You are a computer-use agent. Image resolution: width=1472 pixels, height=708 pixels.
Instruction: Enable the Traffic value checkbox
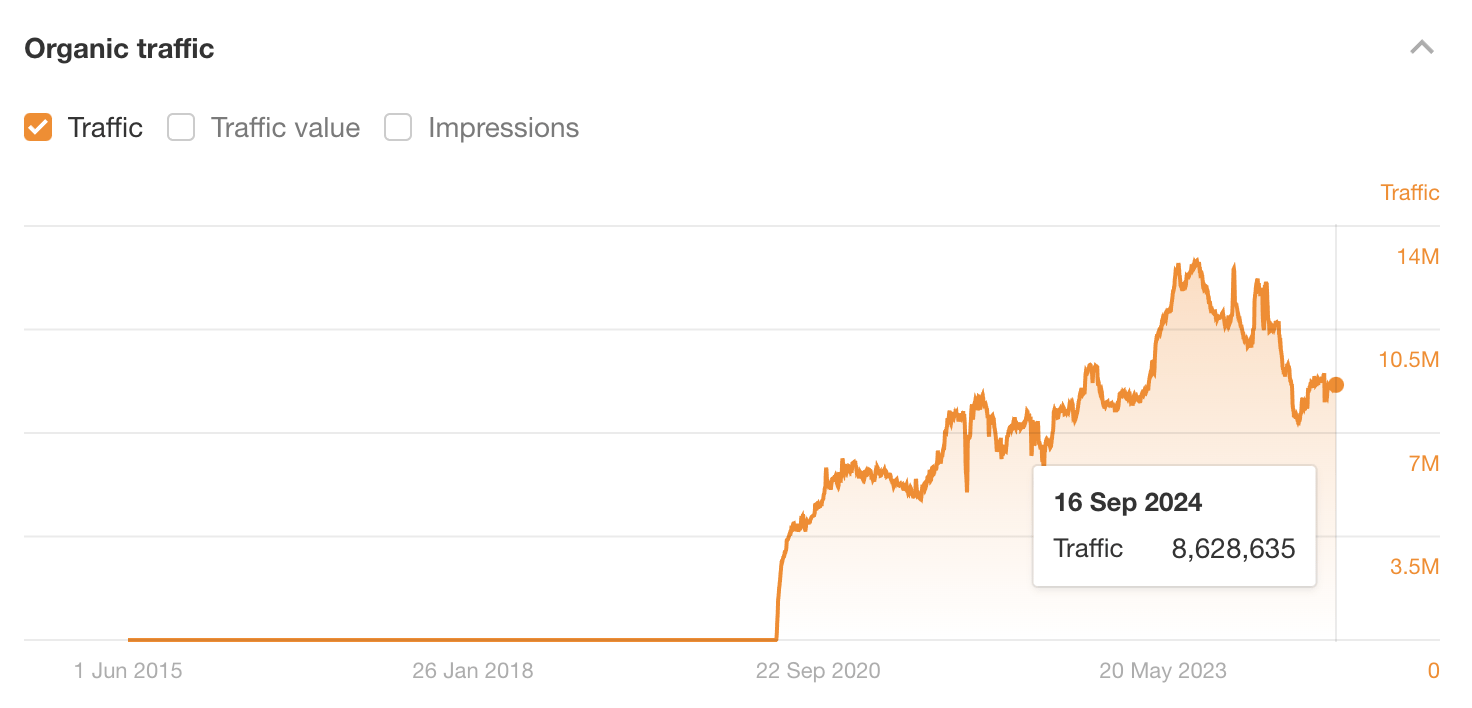point(181,127)
